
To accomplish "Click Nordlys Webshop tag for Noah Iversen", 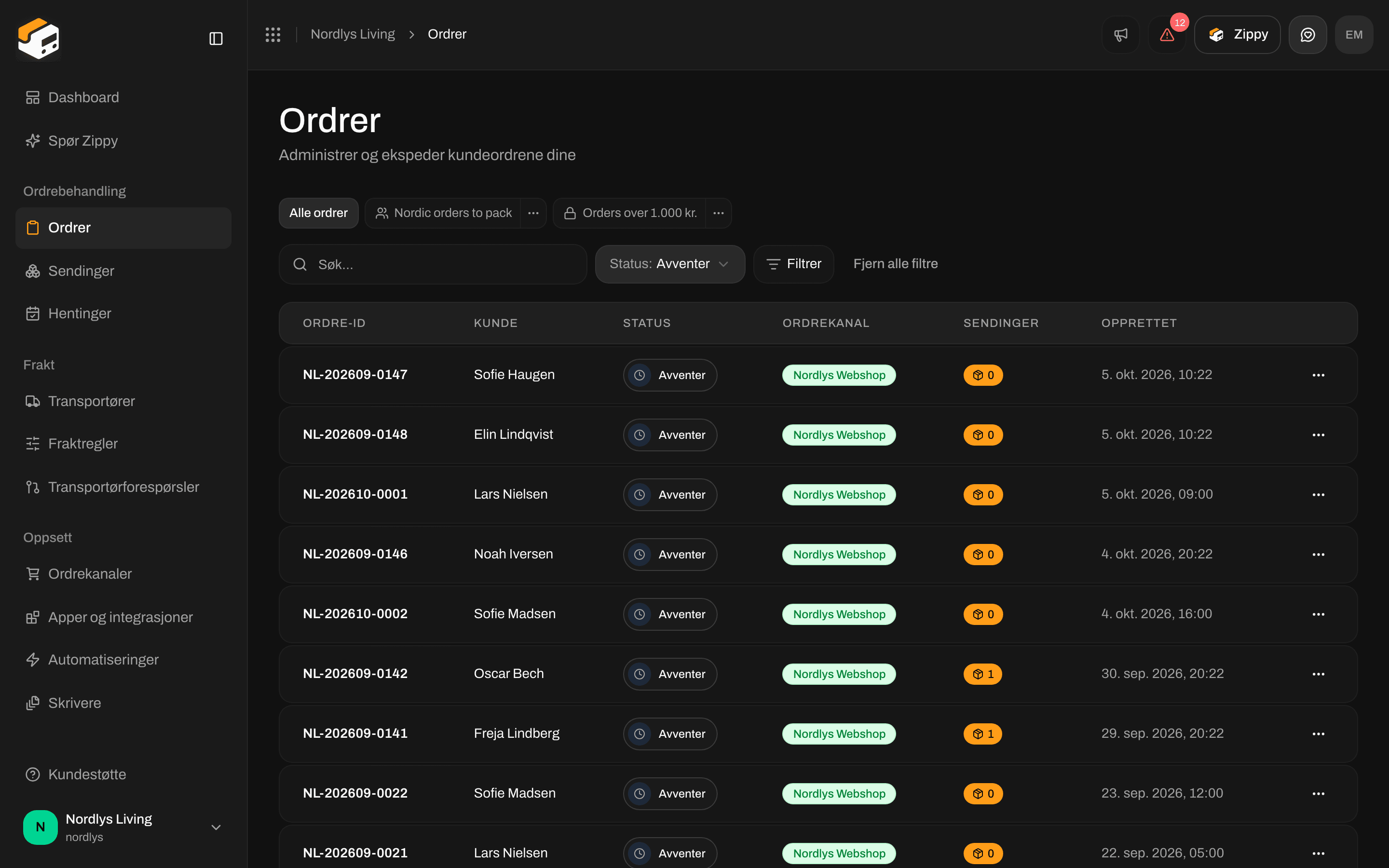I will [x=839, y=555].
